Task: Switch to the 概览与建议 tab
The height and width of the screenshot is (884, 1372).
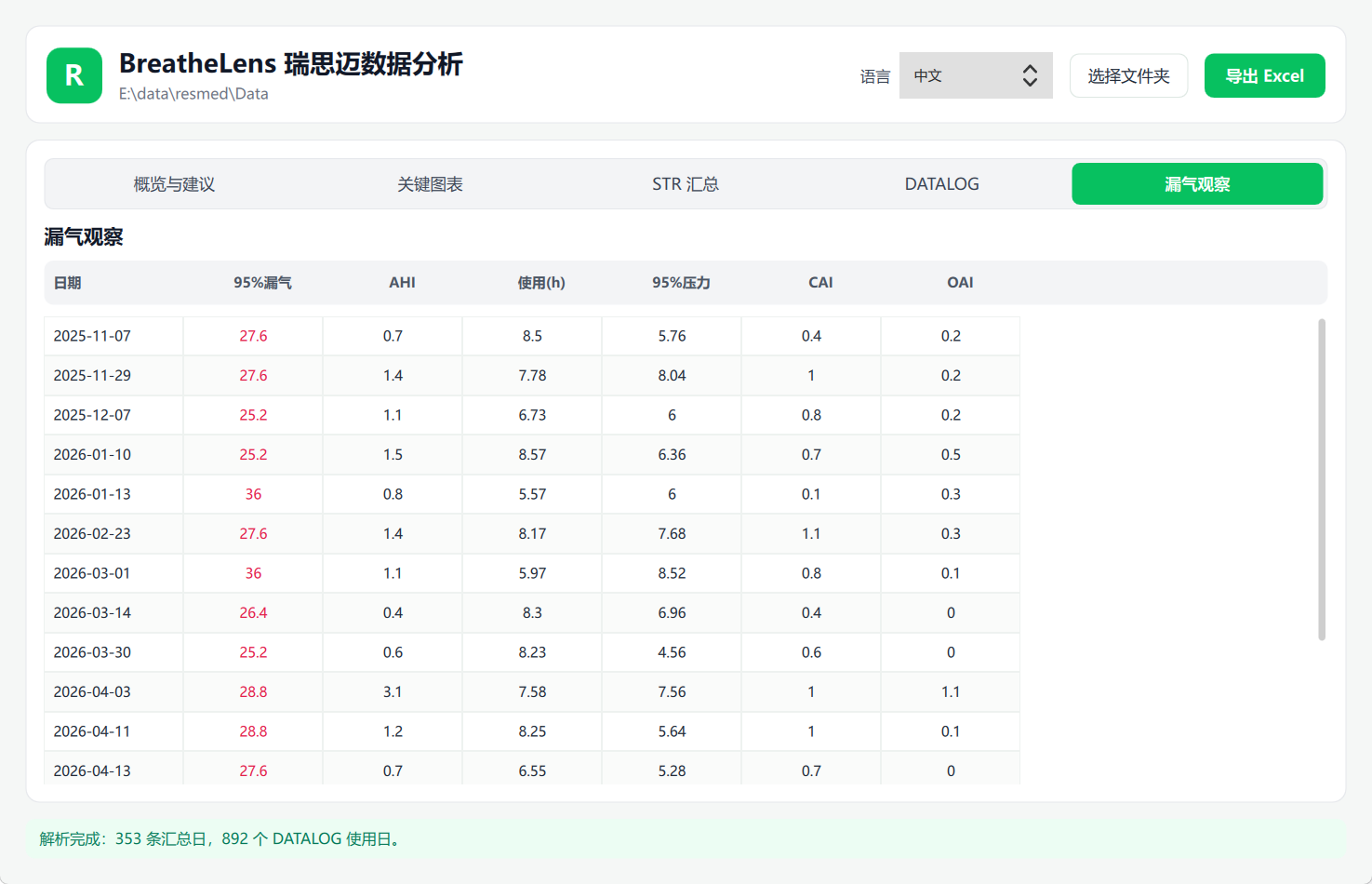Action: click(x=174, y=184)
